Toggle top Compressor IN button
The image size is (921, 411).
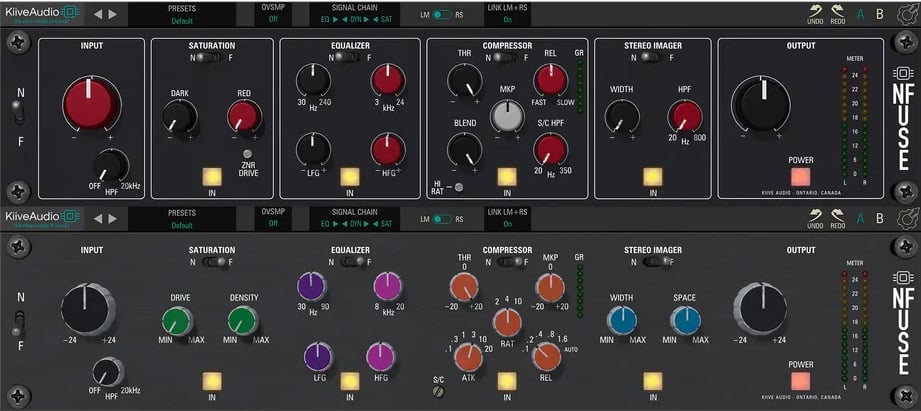[x=507, y=177]
